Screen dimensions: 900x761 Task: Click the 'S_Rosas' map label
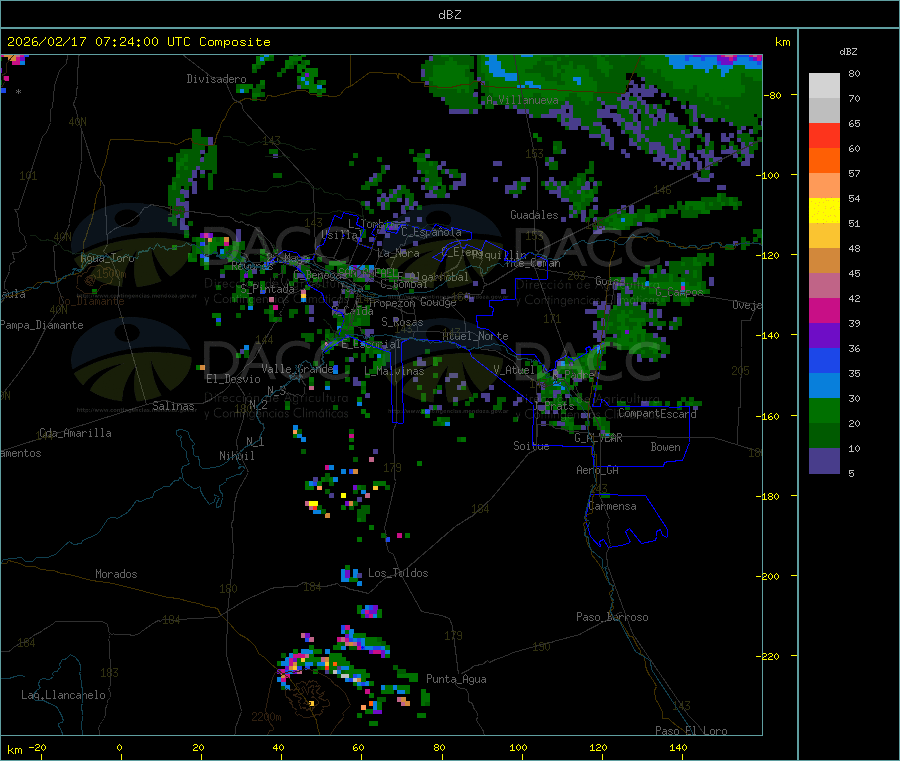[402, 322]
